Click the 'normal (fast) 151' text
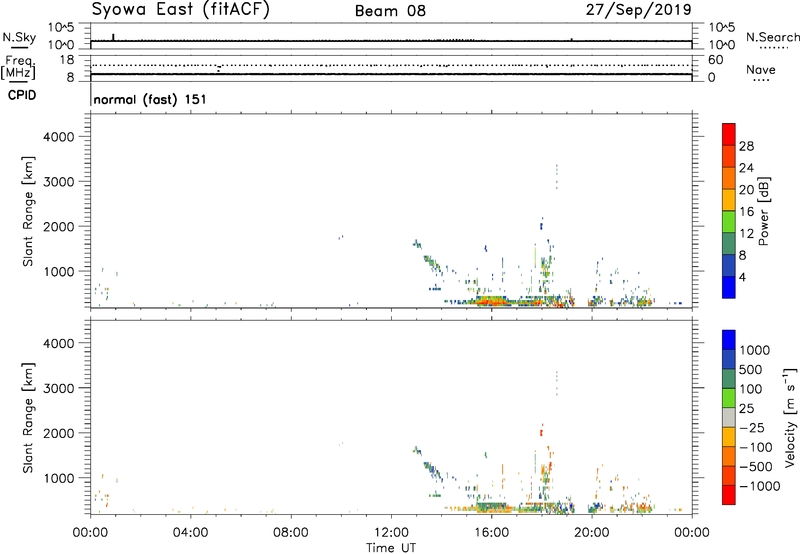Image resolution: width=800 pixels, height=554 pixels. tap(150, 99)
